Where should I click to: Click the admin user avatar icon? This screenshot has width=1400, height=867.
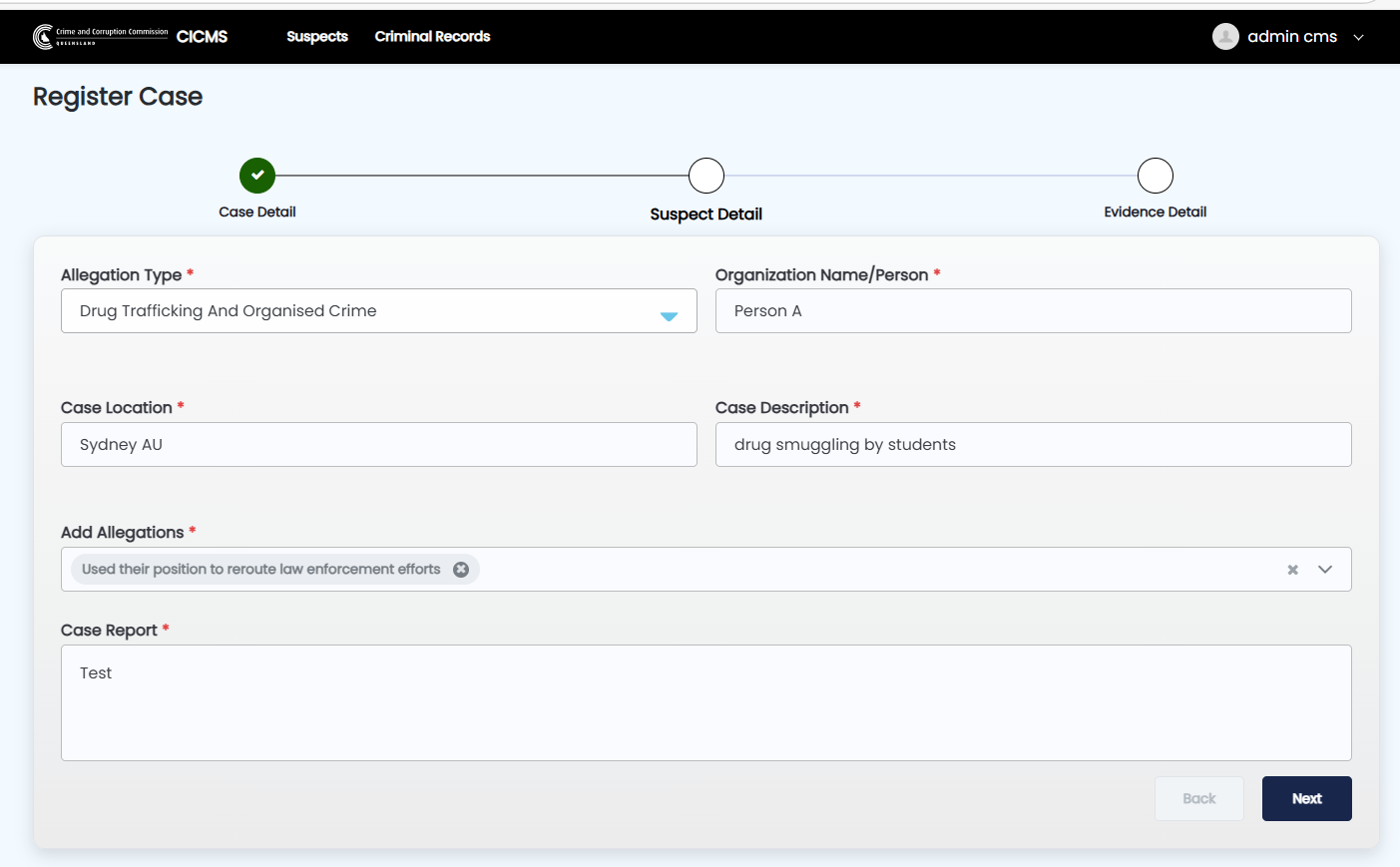[x=1225, y=37]
